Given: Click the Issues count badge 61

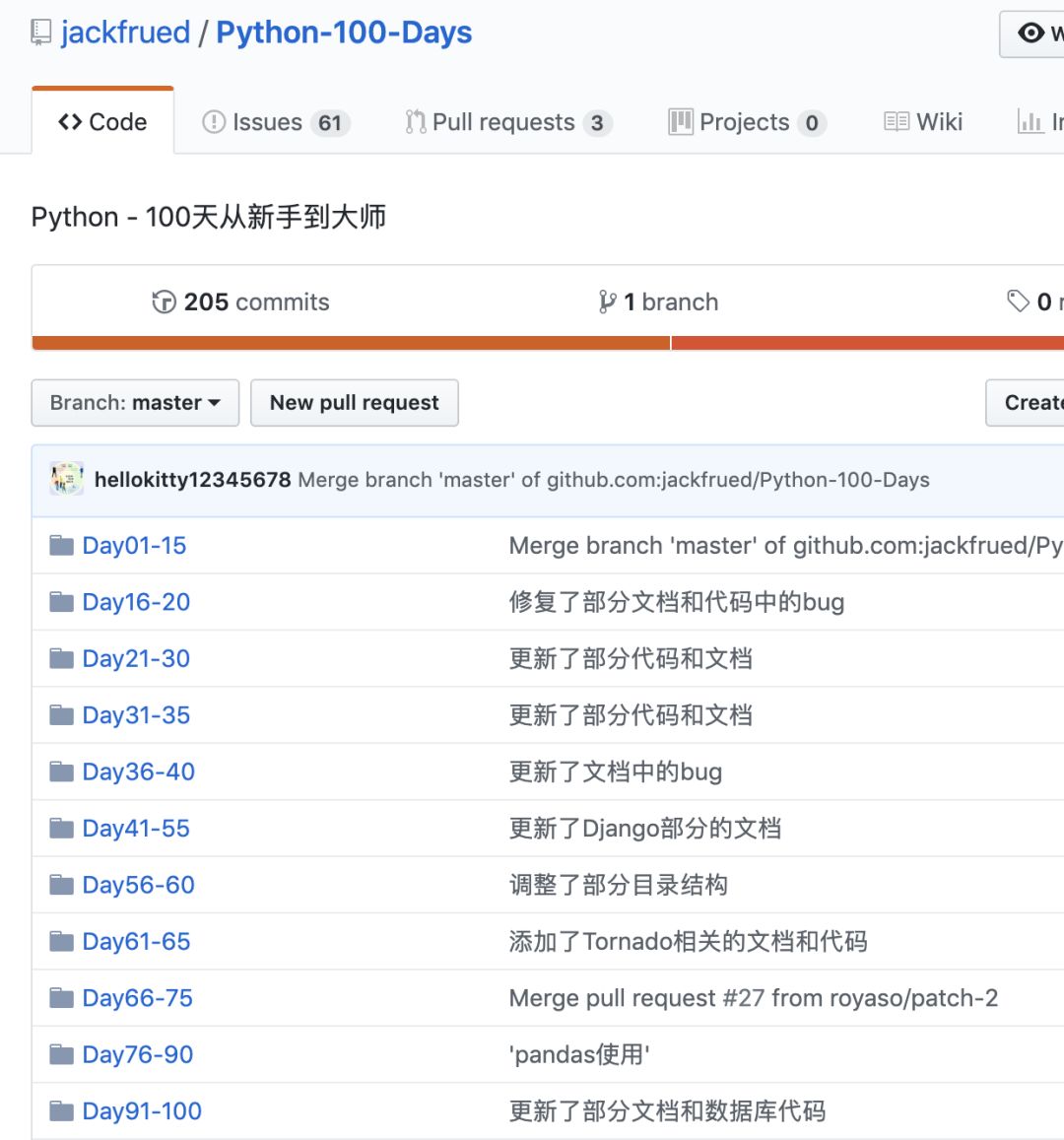Looking at the screenshot, I should [330, 123].
